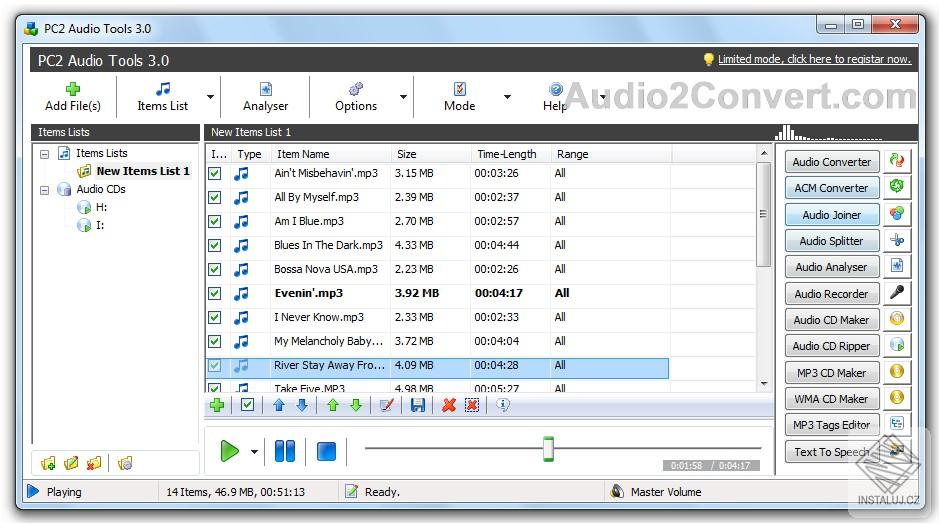Expand the Options dropdown arrow
Image resolution: width=939 pixels, height=527 pixels.
[x=403, y=96]
